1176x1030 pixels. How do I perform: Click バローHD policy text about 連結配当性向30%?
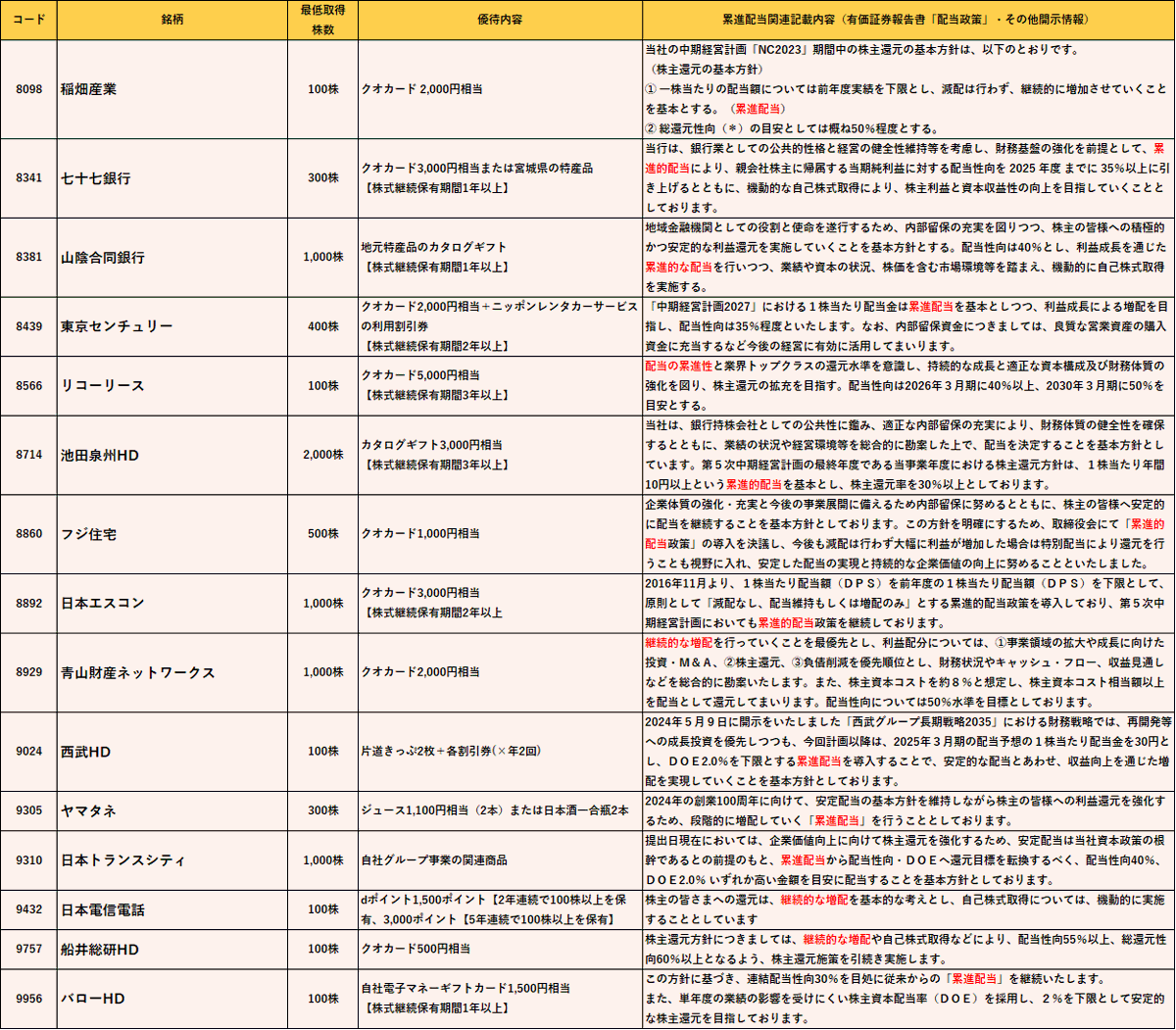(x=908, y=999)
